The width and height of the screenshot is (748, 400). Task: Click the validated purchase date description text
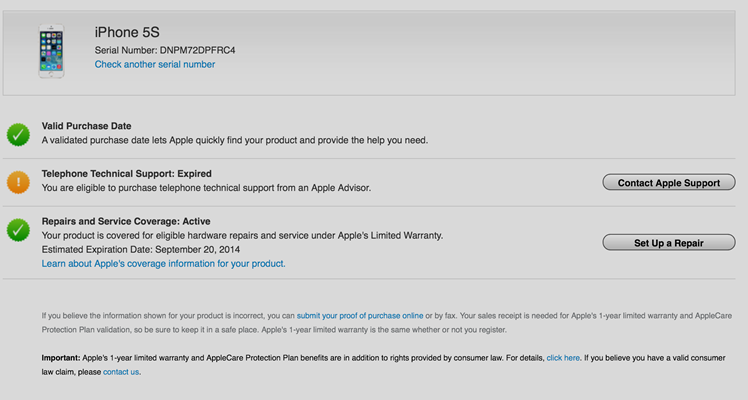click(x=235, y=140)
